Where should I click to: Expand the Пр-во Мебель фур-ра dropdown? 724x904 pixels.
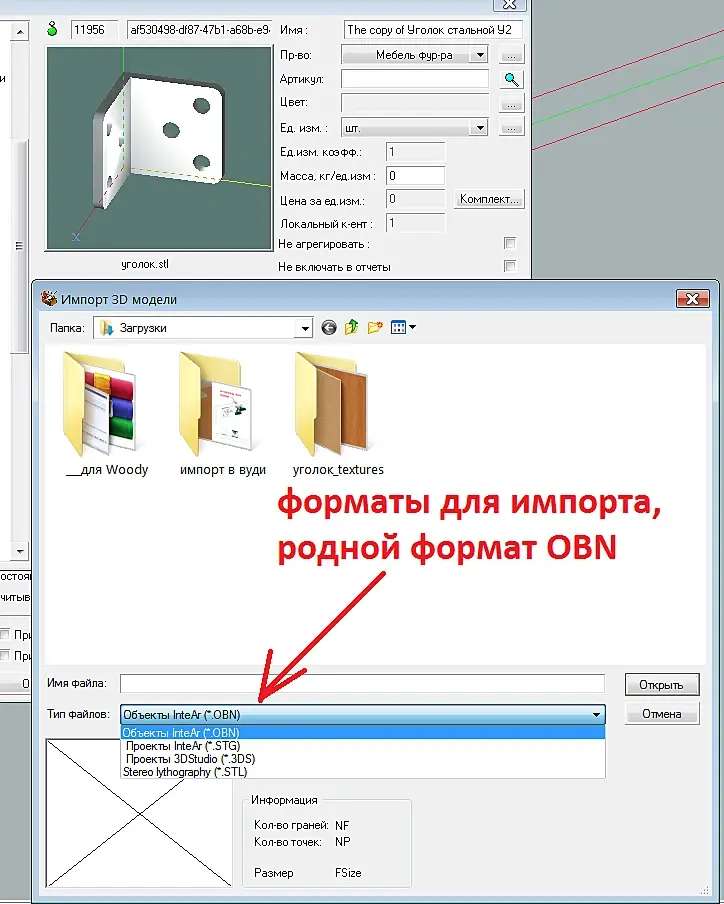coord(478,55)
